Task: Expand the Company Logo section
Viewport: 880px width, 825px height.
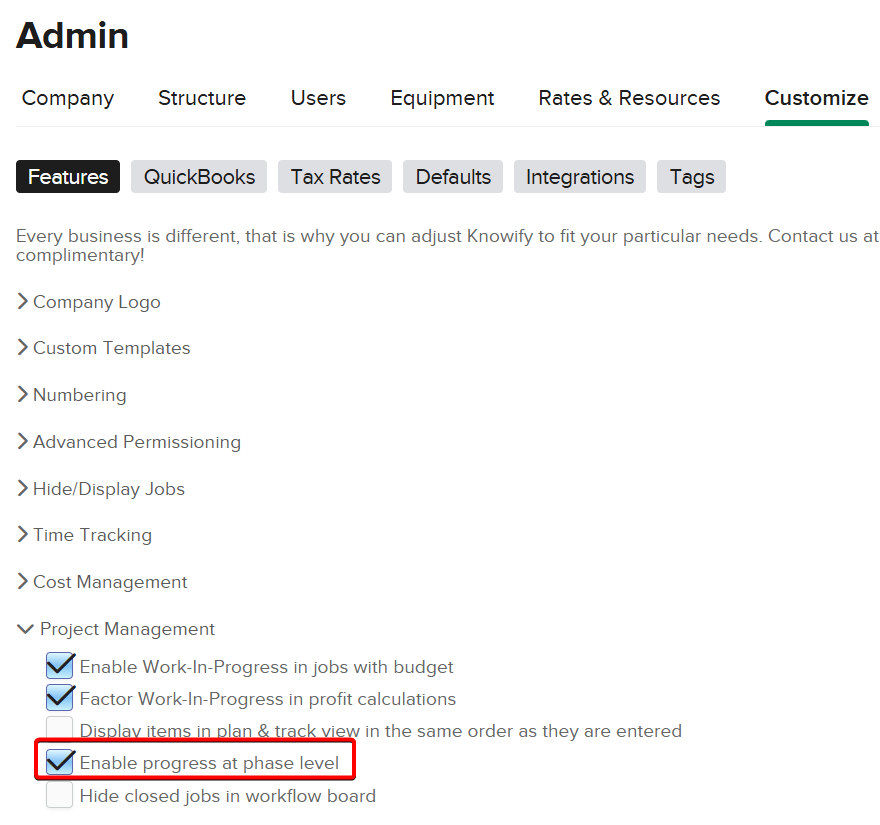Action: (x=96, y=302)
